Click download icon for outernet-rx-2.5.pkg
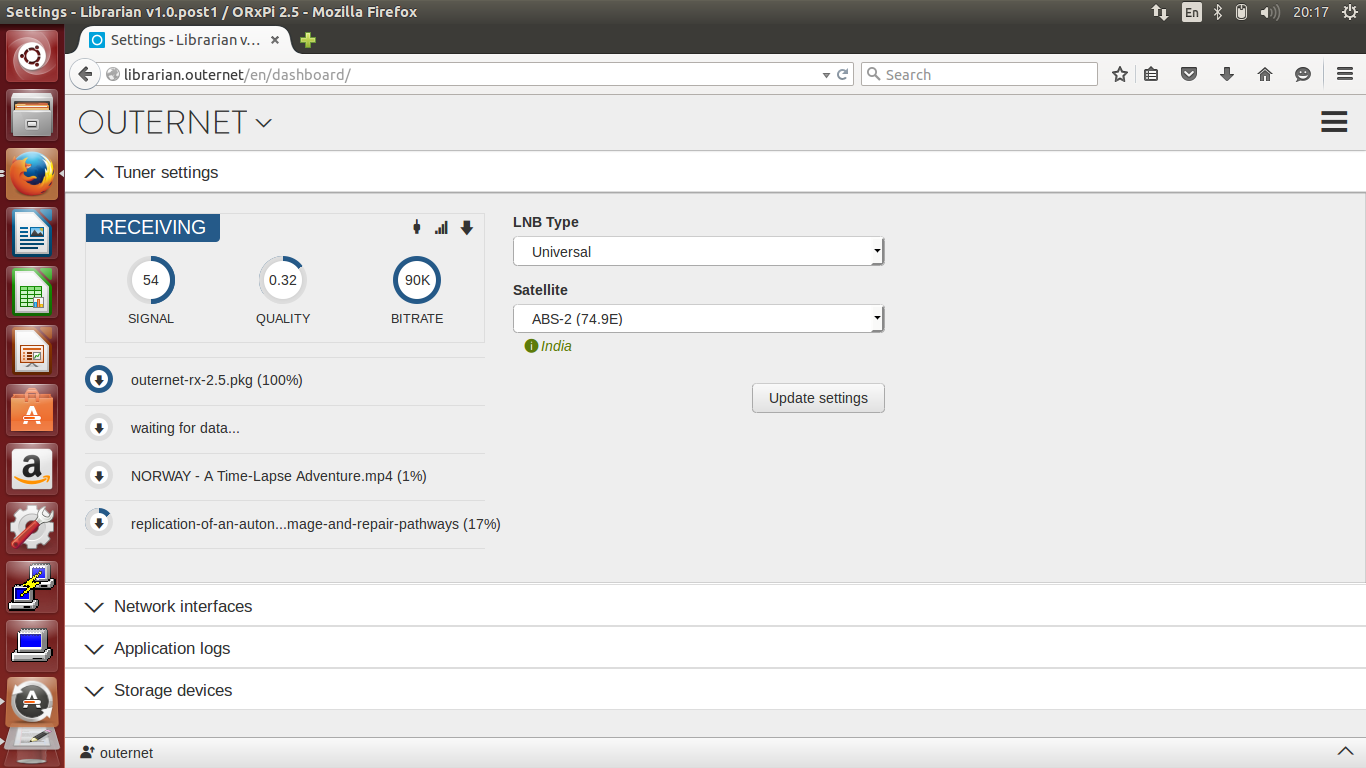This screenshot has height=768, width=1366. click(x=99, y=380)
